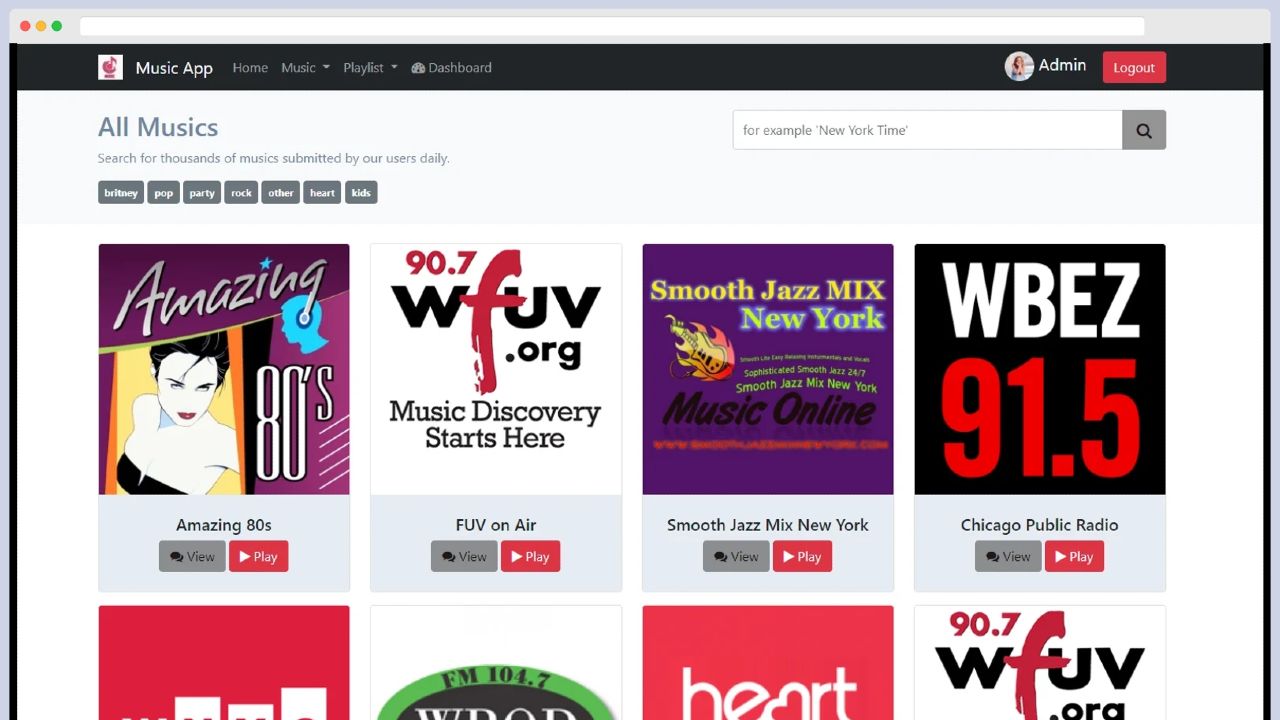Expand the Playlist dropdown menu

click(x=370, y=68)
